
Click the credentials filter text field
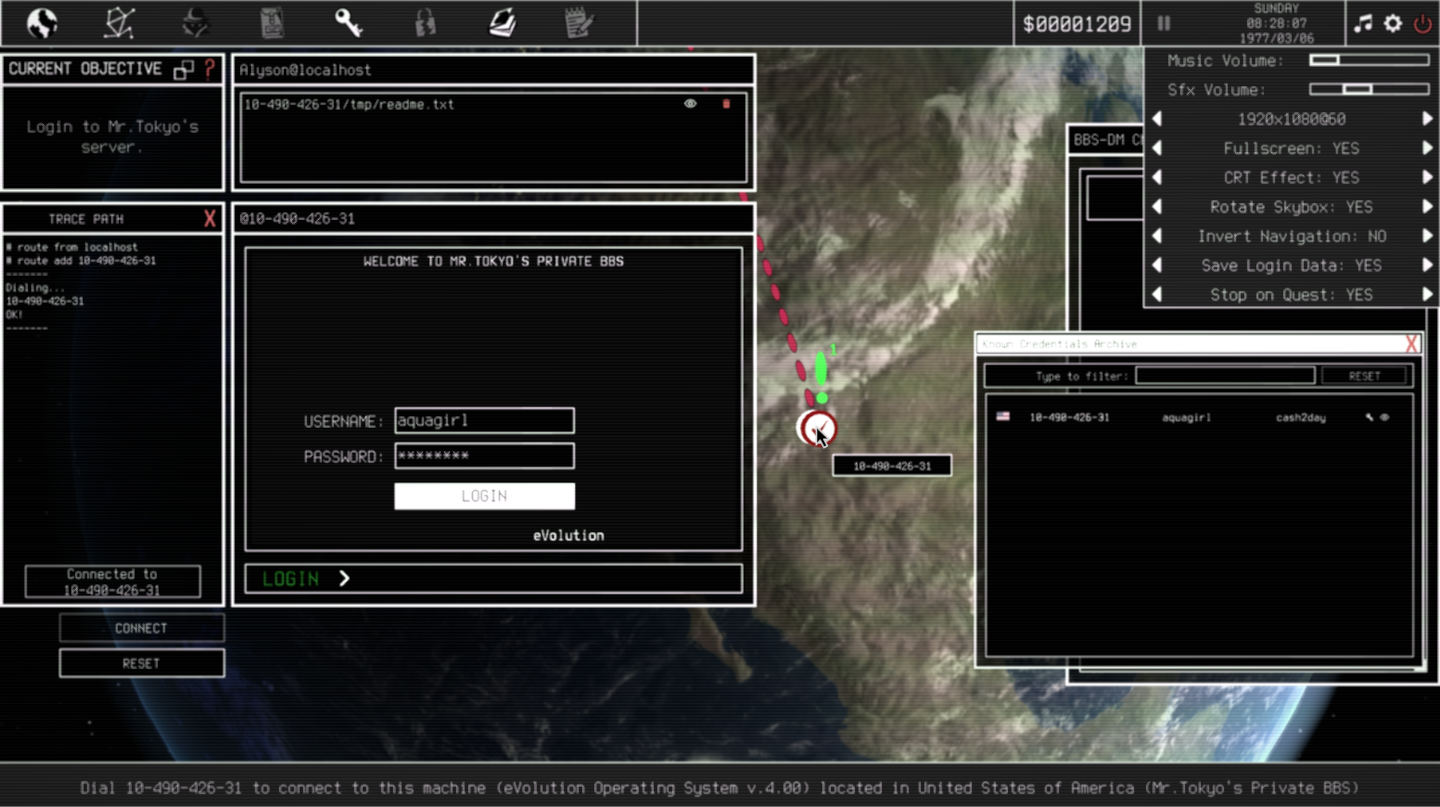pos(1225,376)
